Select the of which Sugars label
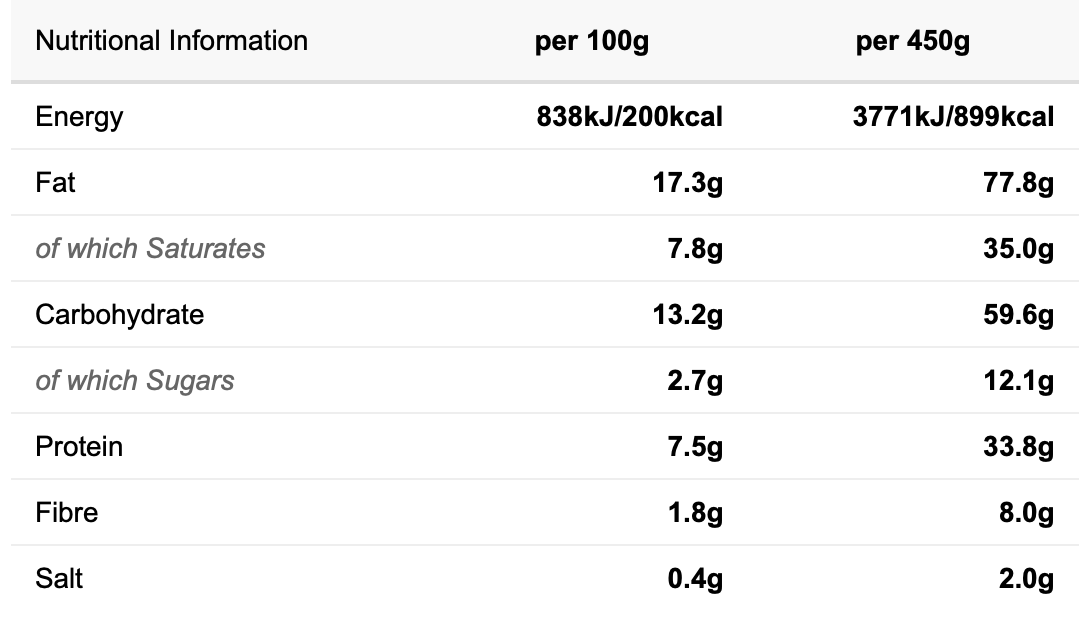 click(x=135, y=381)
